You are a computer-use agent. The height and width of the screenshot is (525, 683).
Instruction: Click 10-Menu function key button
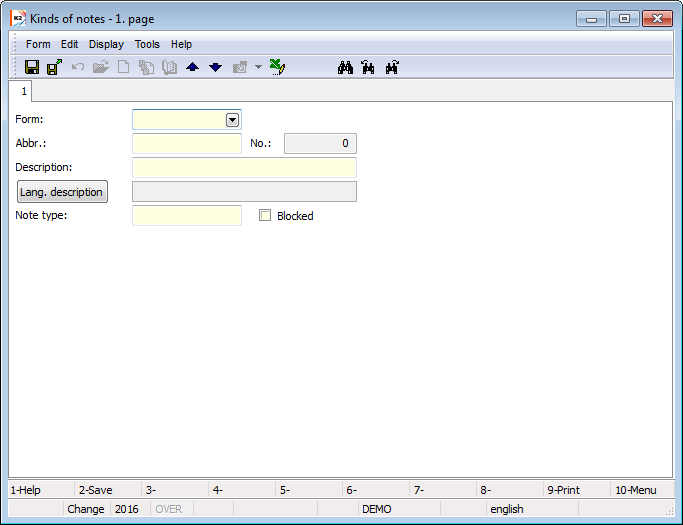pos(642,490)
